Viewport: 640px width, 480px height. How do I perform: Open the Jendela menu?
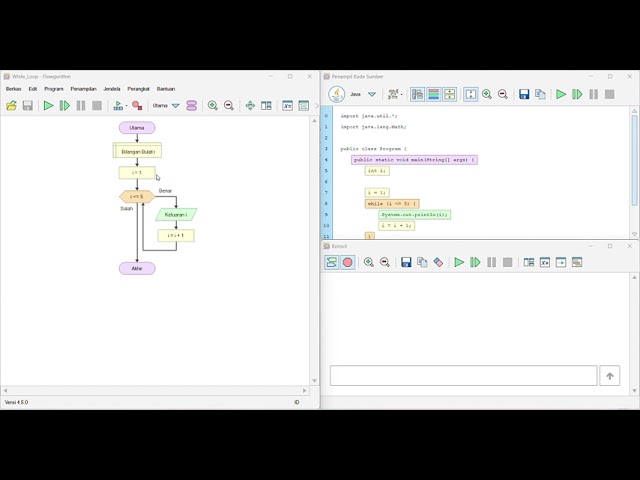112,89
